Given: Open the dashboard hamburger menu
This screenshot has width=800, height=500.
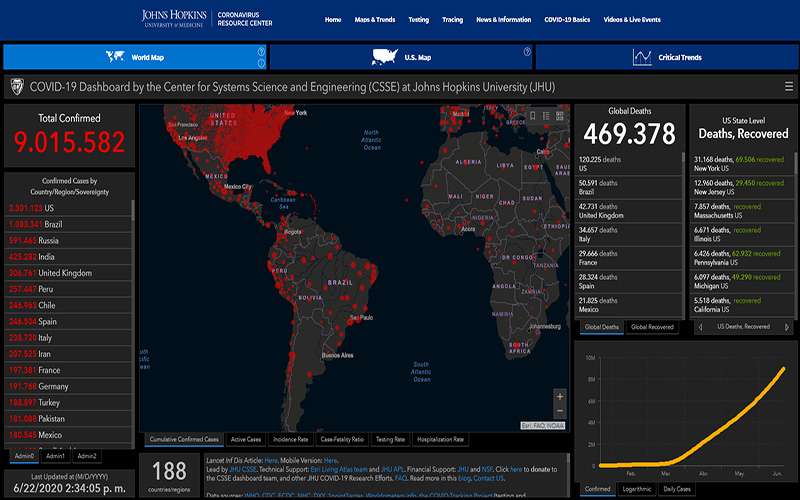Looking at the screenshot, I should coord(789,87).
